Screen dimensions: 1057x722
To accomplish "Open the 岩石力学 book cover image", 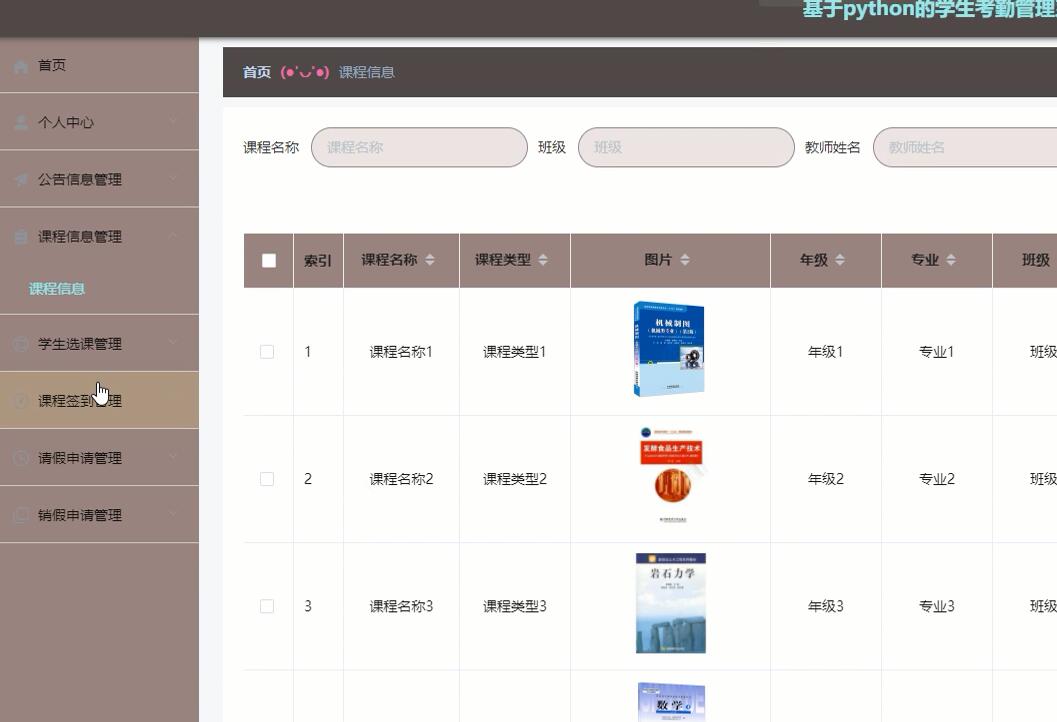I will click(671, 603).
